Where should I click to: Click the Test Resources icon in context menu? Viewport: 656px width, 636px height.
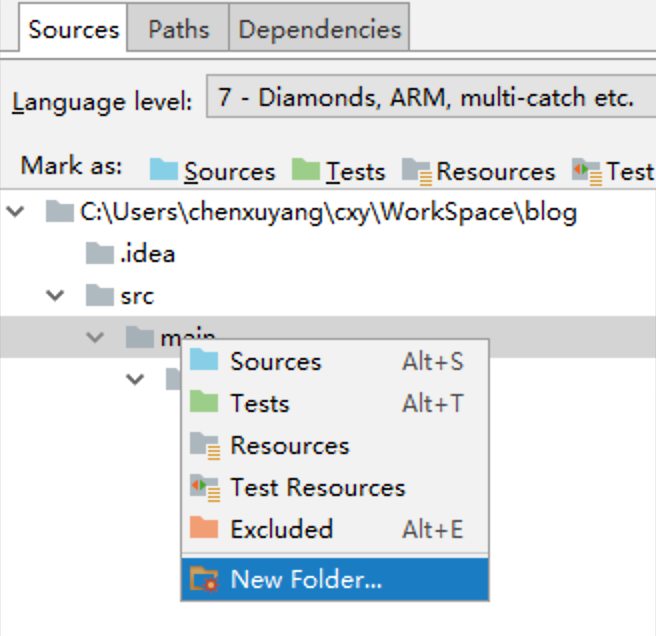point(204,487)
